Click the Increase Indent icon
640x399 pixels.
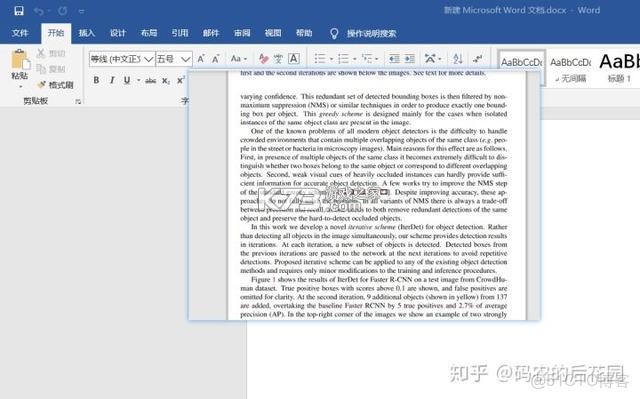coord(409,59)
